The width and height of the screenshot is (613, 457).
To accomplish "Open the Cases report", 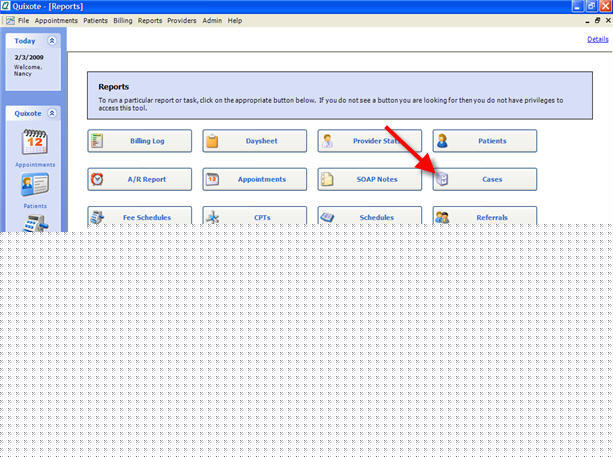I will tap(484, 179).
